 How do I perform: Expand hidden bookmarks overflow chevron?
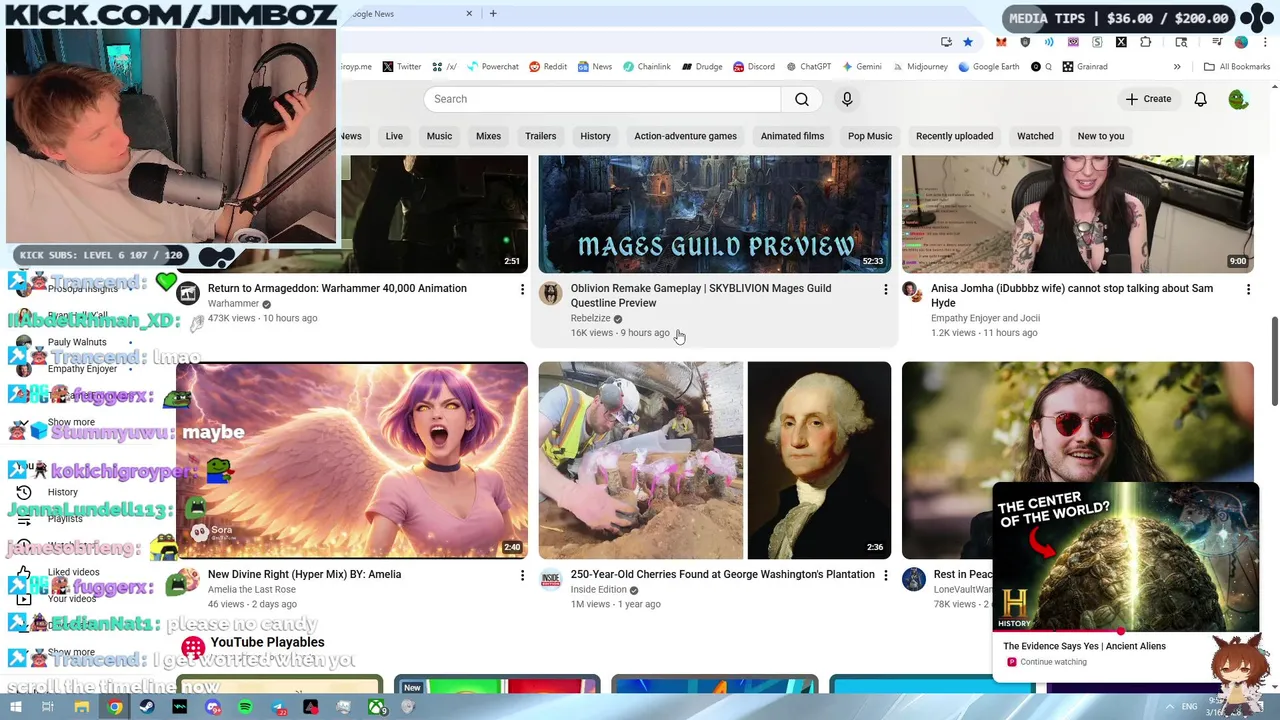(1177, 67)
